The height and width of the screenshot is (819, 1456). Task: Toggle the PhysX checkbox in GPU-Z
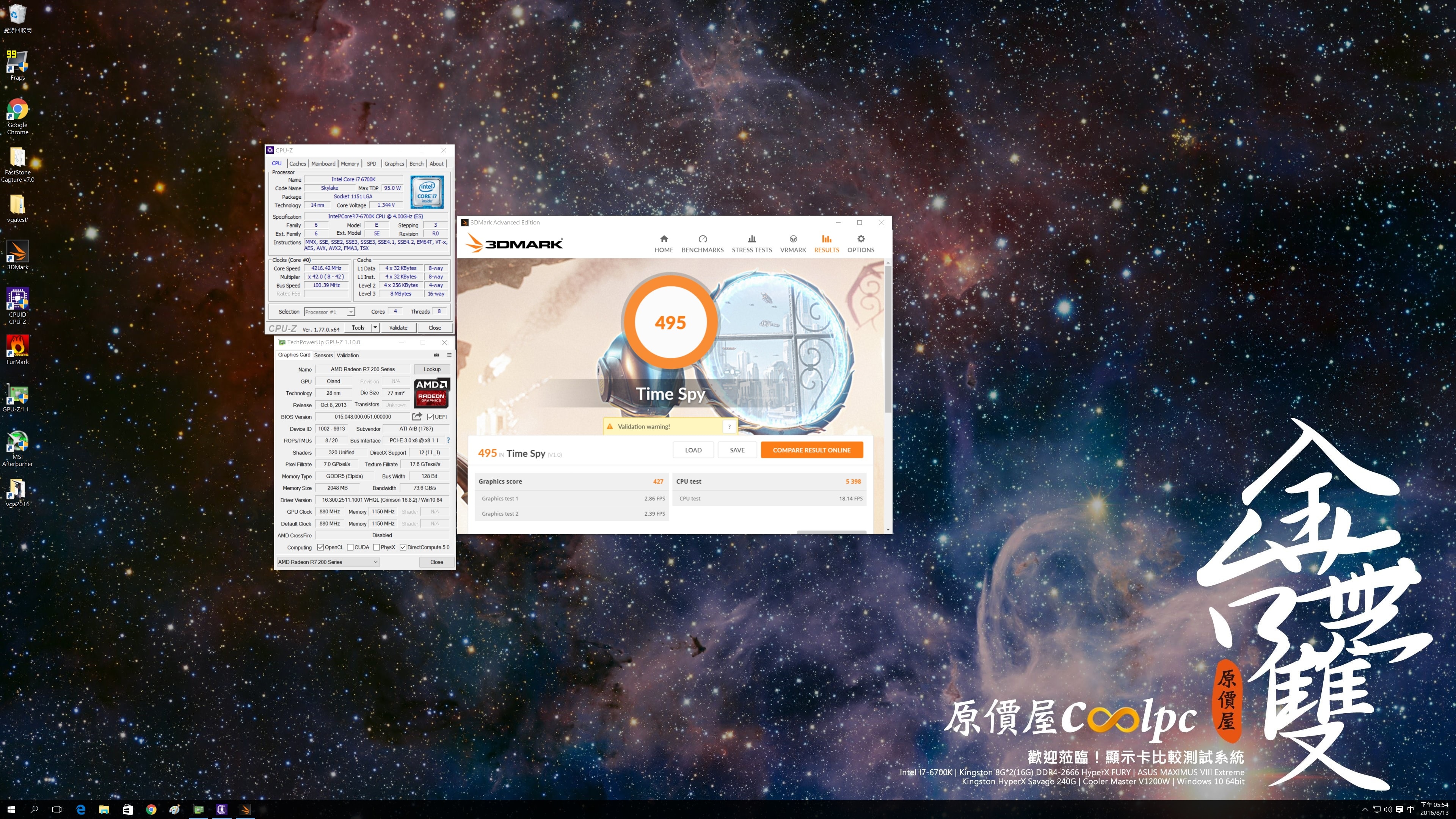pyautogui.click(x=377, y=547)
